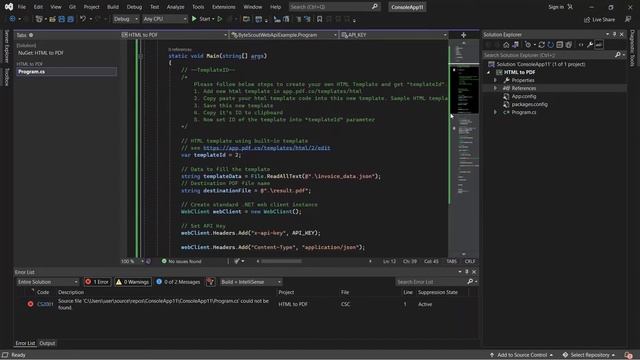Open the HTML to PDF project navigation dropdown
This screenshot has height=360, width=640.
tap(174, 35)
